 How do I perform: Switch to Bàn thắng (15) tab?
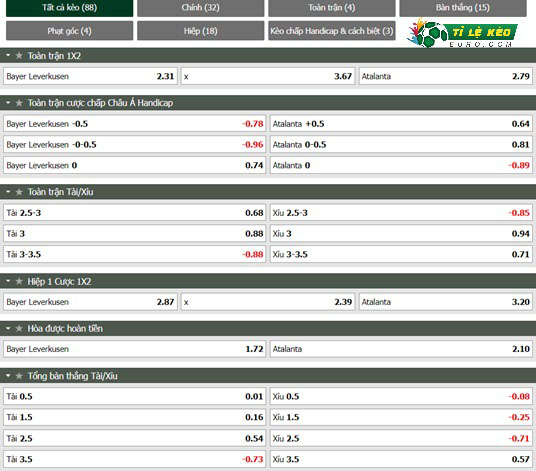[463, 8]
